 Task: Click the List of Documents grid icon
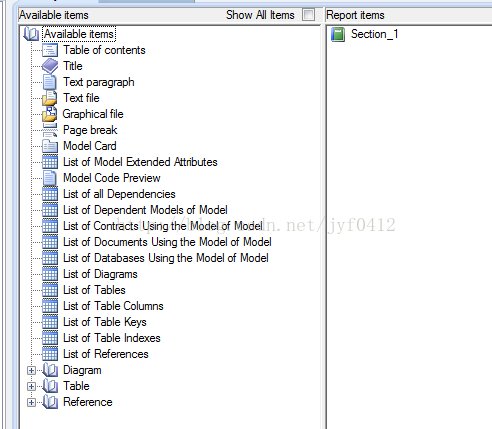point(50,242)
